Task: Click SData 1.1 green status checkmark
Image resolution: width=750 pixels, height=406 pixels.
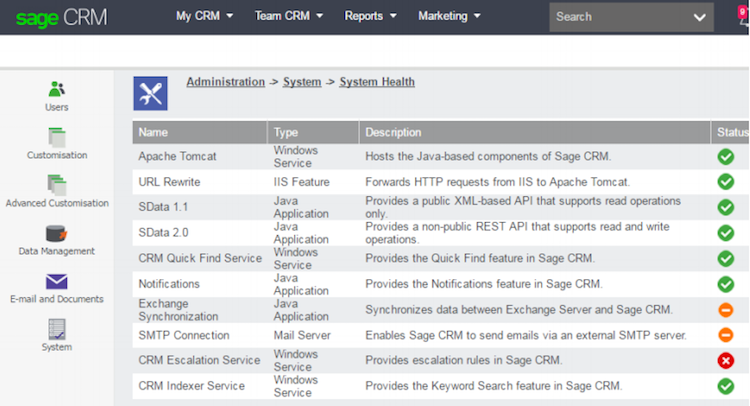Action: 726,207
